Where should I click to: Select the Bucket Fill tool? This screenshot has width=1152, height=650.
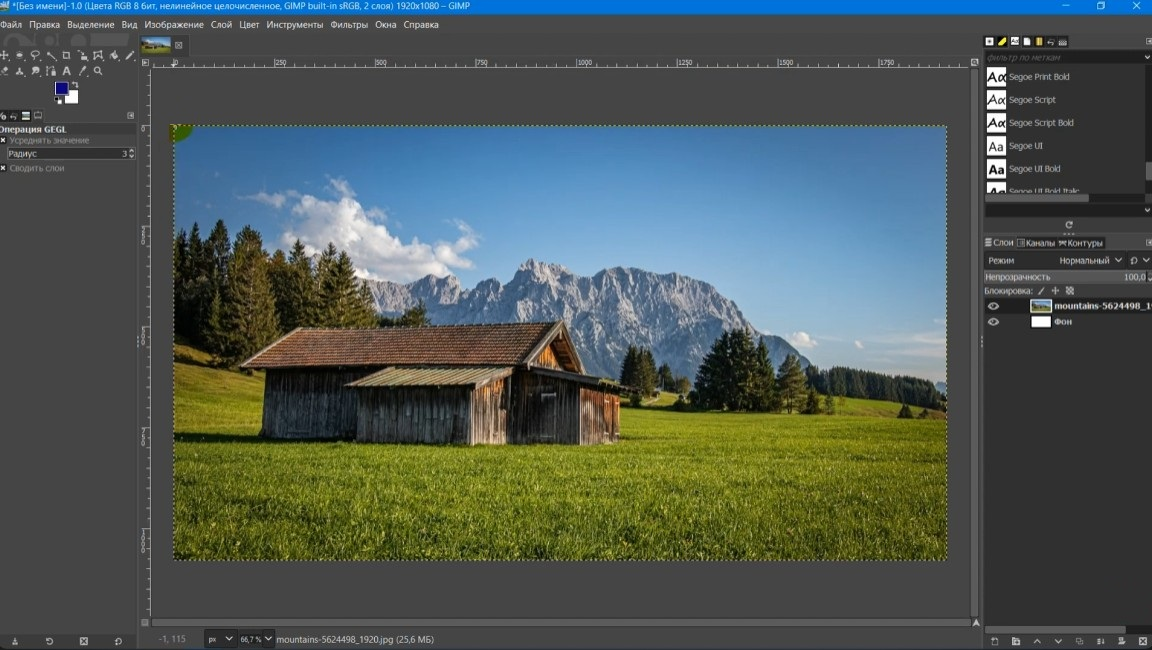(x=114, y=55)
